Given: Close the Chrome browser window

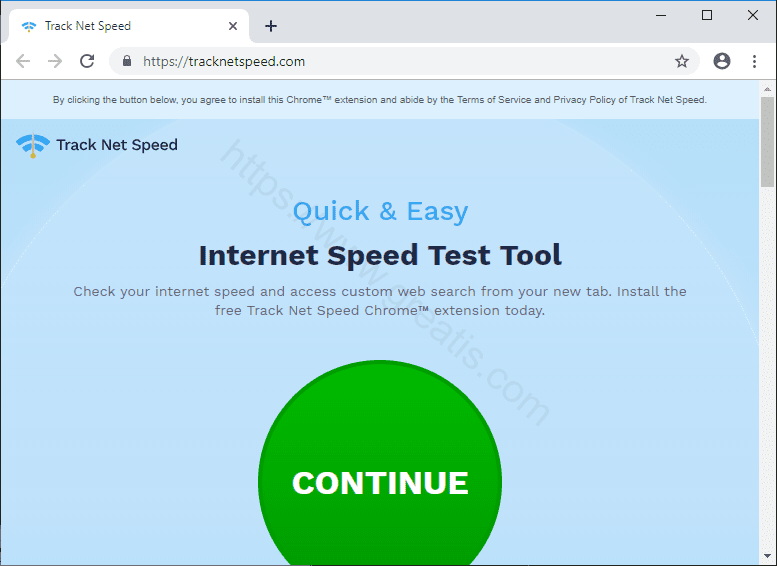Looking at the screenshot, I should (753, 15).
